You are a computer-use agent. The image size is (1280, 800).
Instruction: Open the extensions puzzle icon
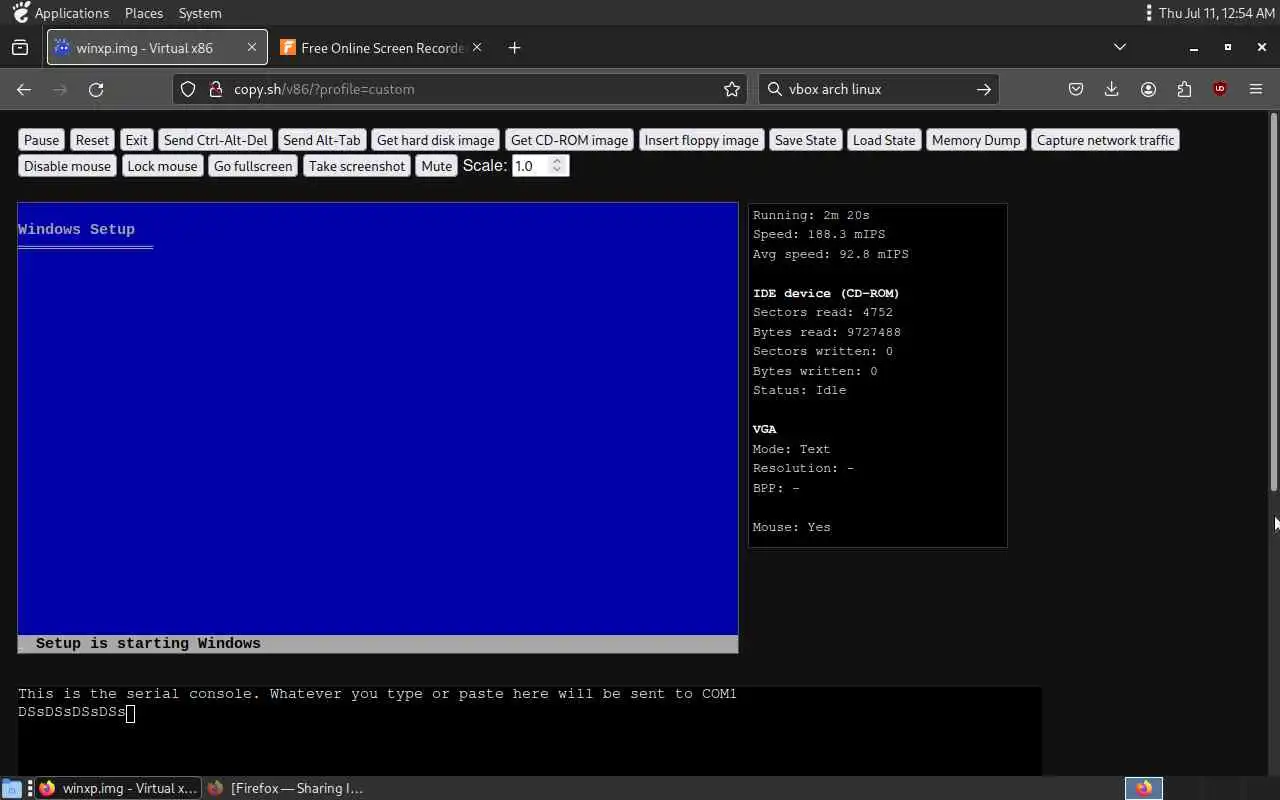click(1184, 89)
